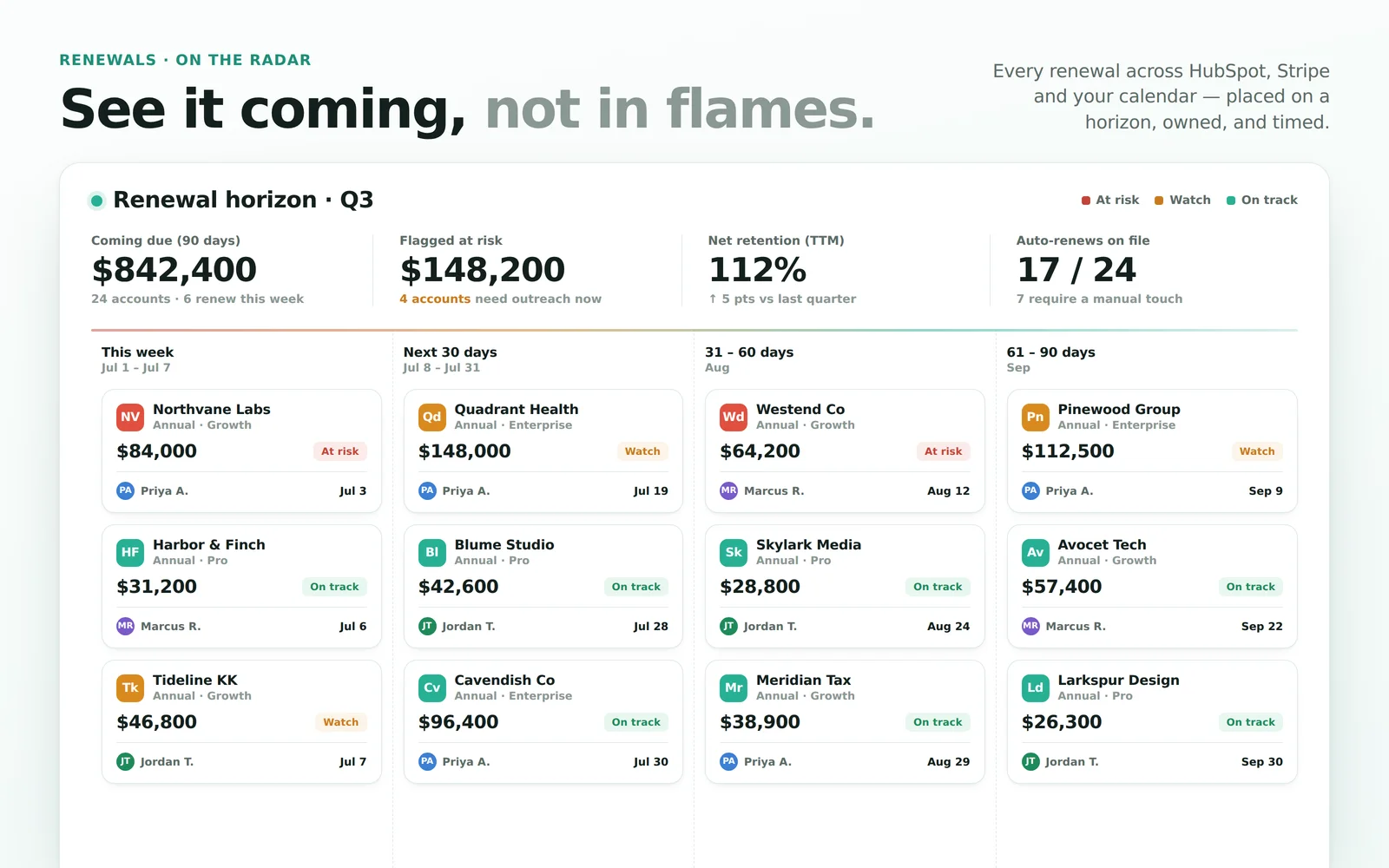The width and height of the screenshot is (1389, 868).
Task: Click Priya A. avatar on Northvane Labs card
Action: pos(125,490)
